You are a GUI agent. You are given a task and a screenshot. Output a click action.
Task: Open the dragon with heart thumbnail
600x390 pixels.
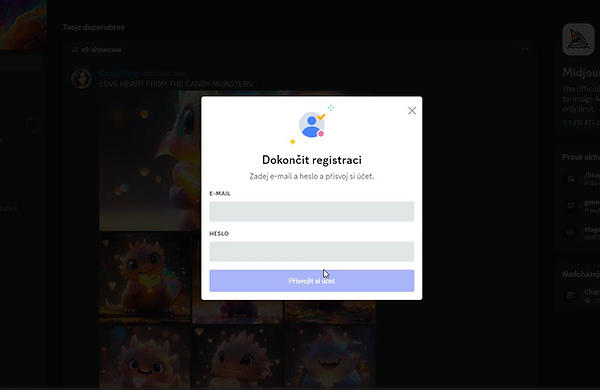pos(145,278)
